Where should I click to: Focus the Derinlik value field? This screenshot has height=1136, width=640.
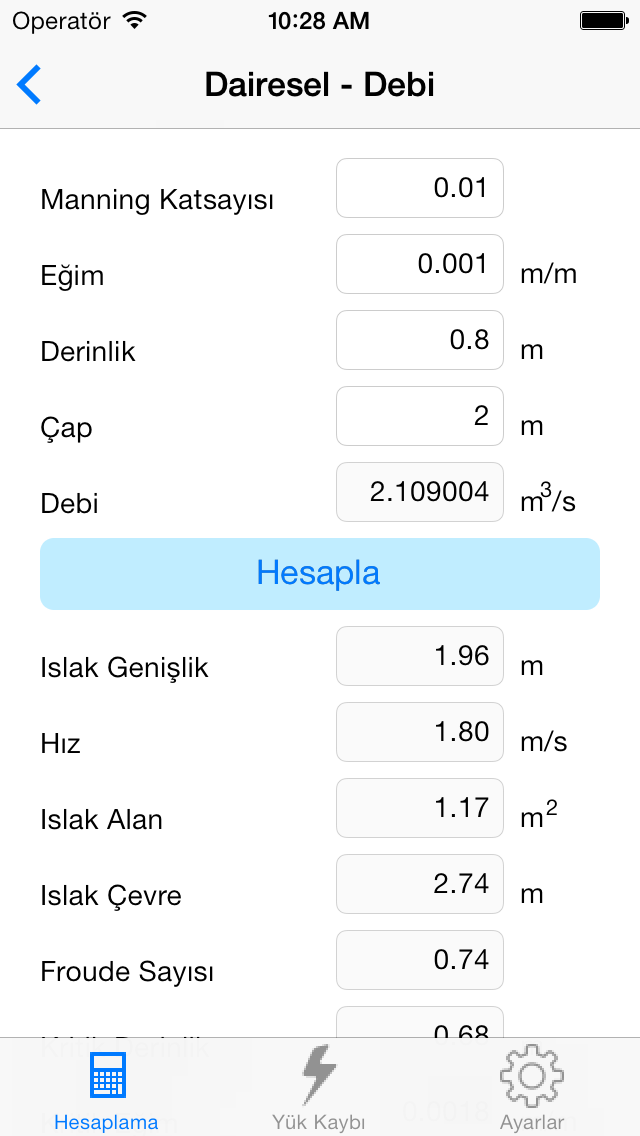pos(420,340)
